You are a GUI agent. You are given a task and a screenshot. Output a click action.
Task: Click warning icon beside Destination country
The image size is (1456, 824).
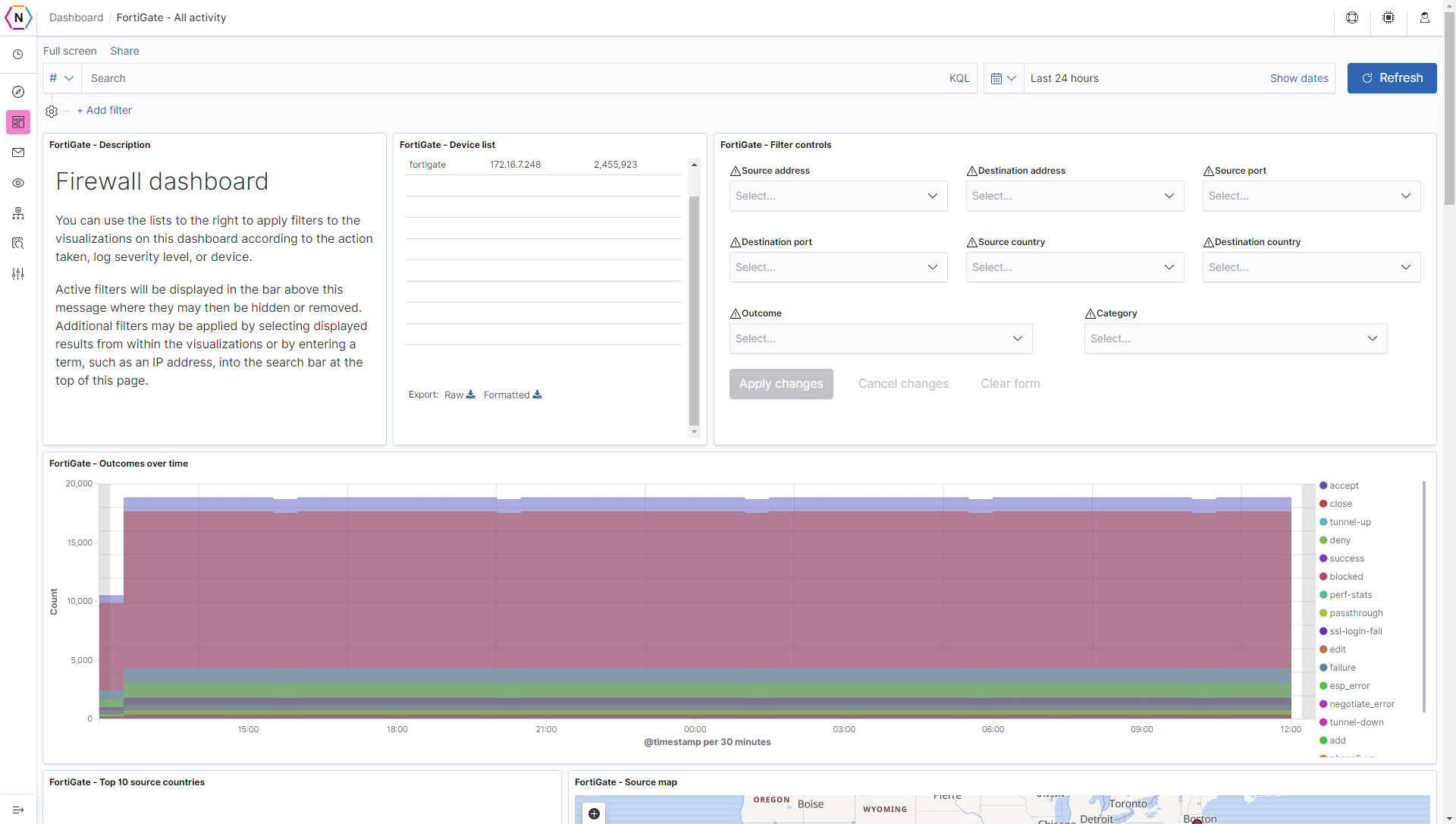coord(1208,243)
